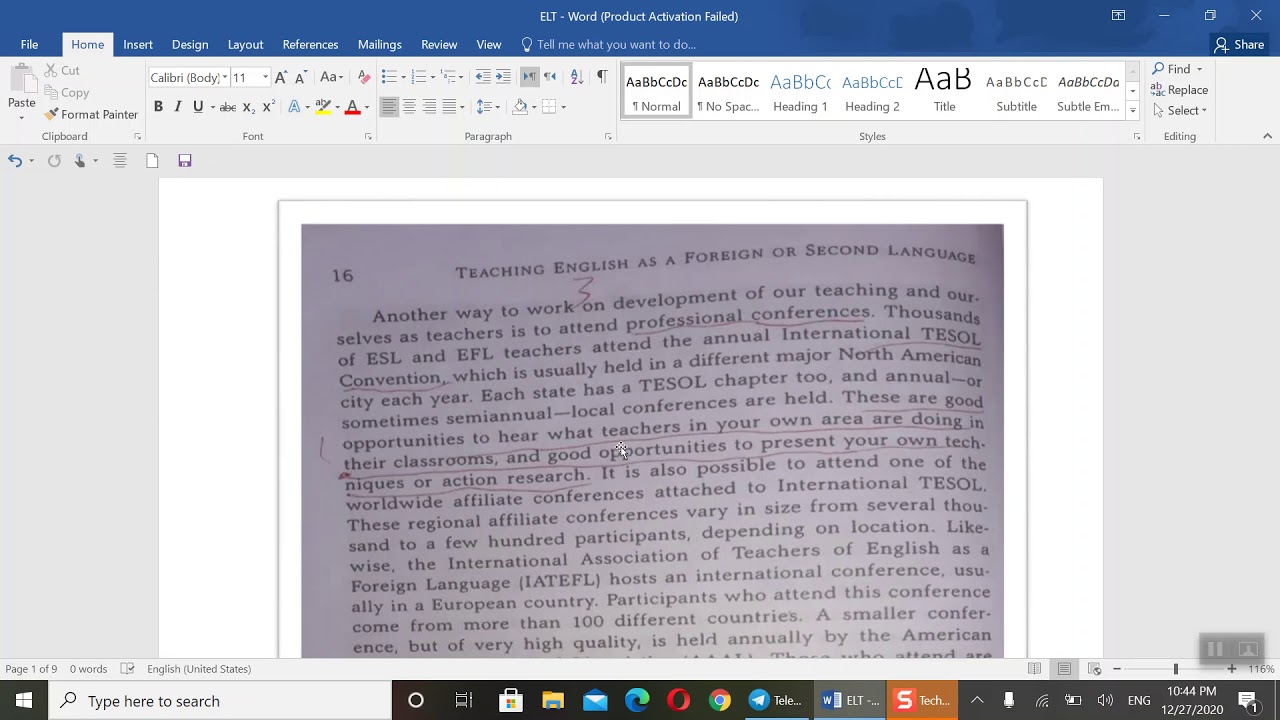
Task: Toggle right-to-left text direction
Action: (x=550, y=77)
